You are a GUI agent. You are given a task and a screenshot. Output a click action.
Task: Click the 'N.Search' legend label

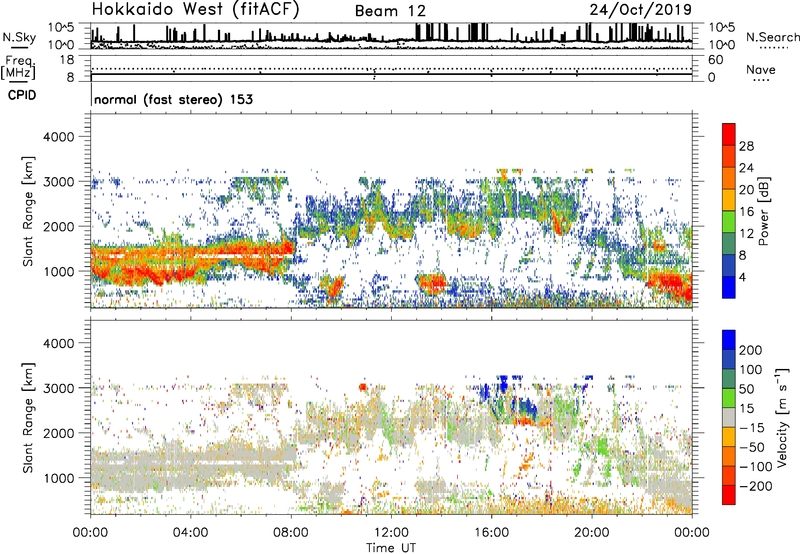pyautogui.click(x=772, y=37)
